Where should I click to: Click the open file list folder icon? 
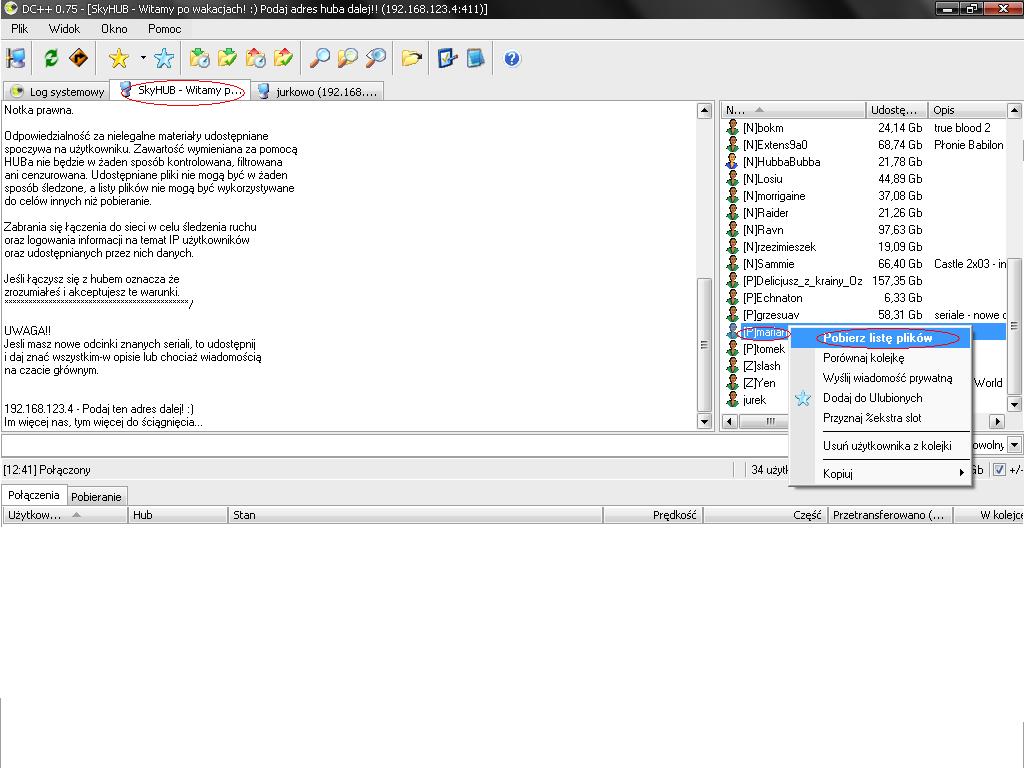tap(411, 58)
